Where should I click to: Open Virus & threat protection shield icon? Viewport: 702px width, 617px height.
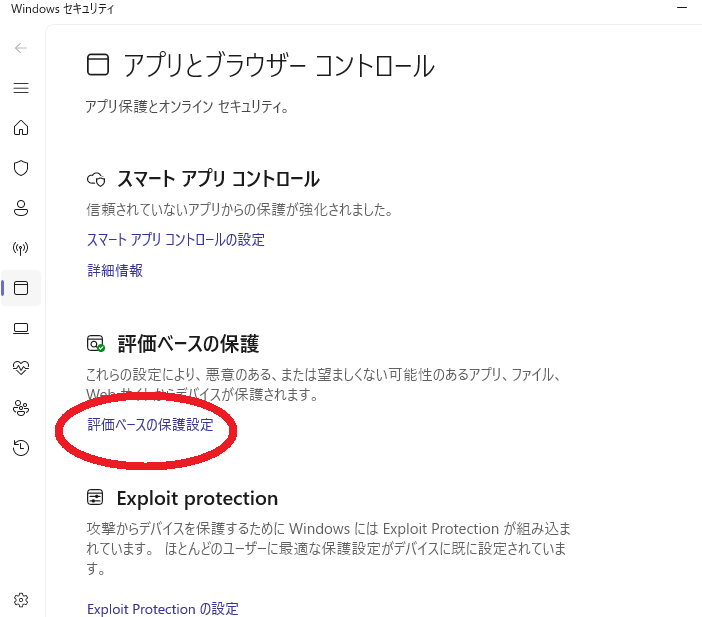coord(21,168)
